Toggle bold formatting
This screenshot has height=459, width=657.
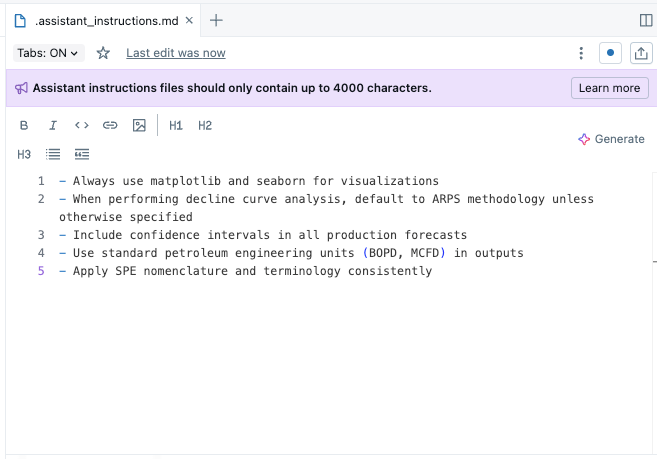pyautogui.click(x=24, y=126)
